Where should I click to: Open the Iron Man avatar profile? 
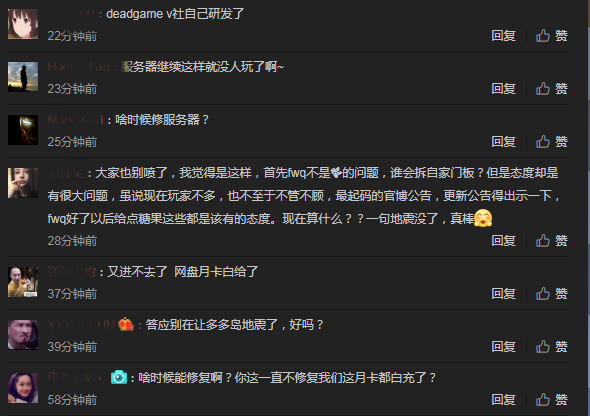tap(23, 130)
